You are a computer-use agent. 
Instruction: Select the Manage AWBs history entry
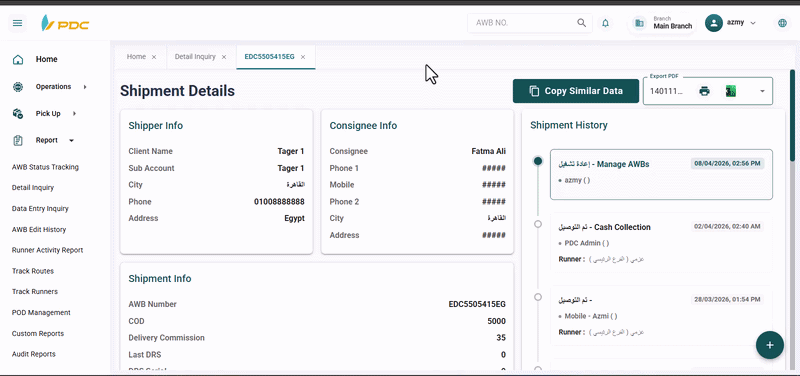661,174
